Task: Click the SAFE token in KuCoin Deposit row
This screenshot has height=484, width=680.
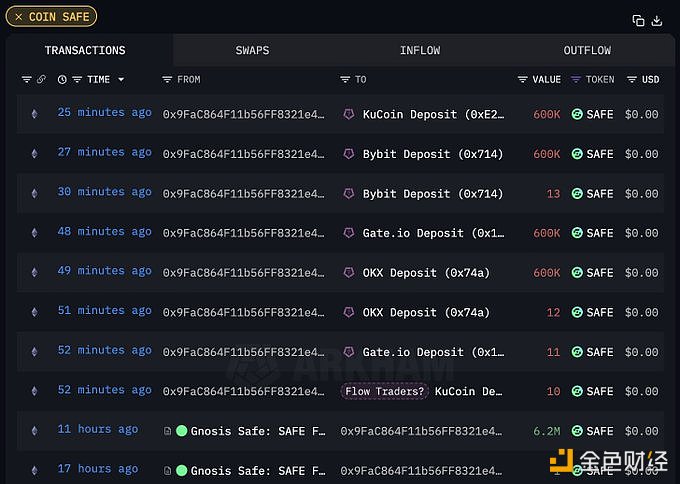Action: point(592,114)
